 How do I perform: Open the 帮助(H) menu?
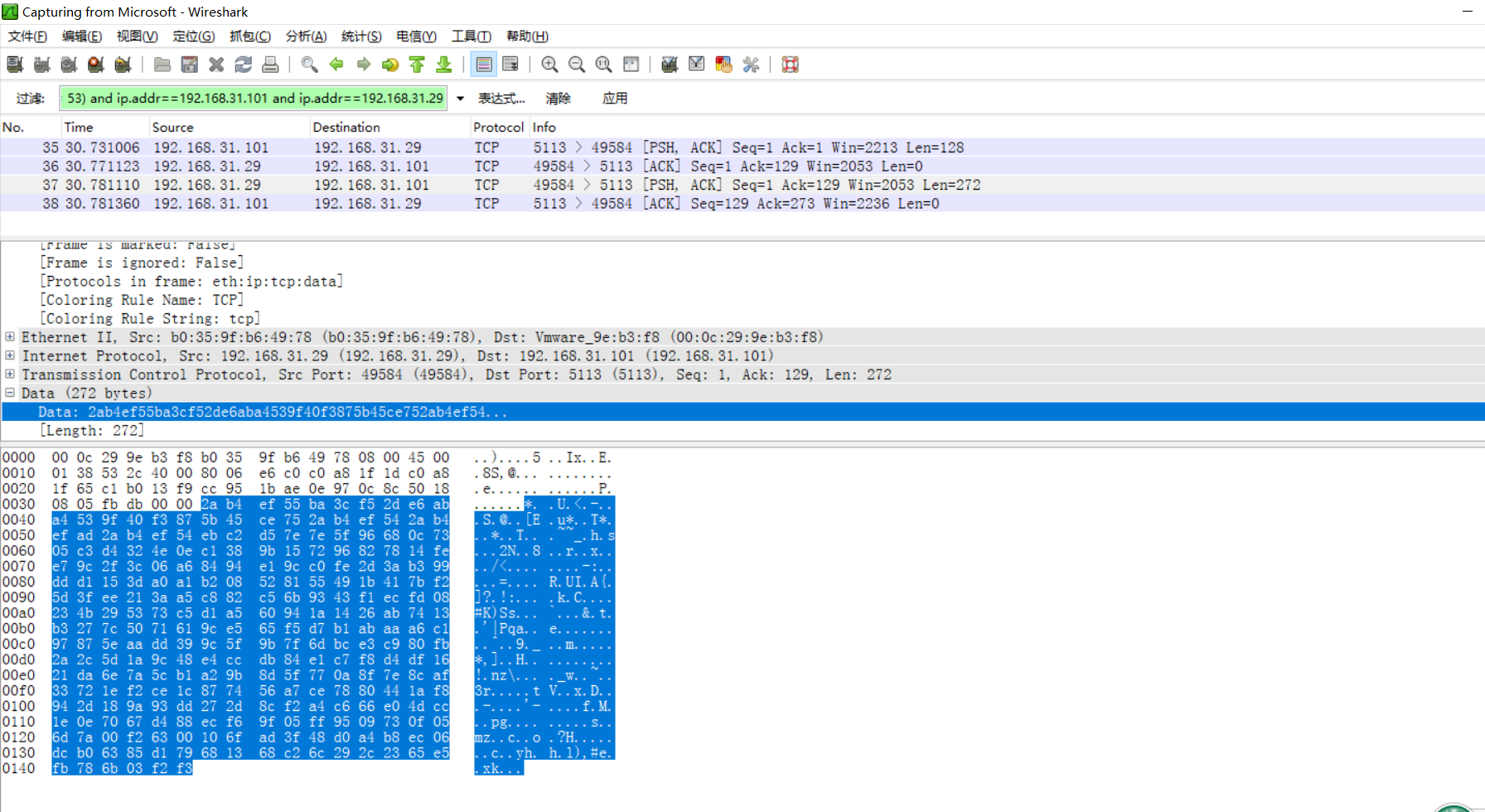527,36
